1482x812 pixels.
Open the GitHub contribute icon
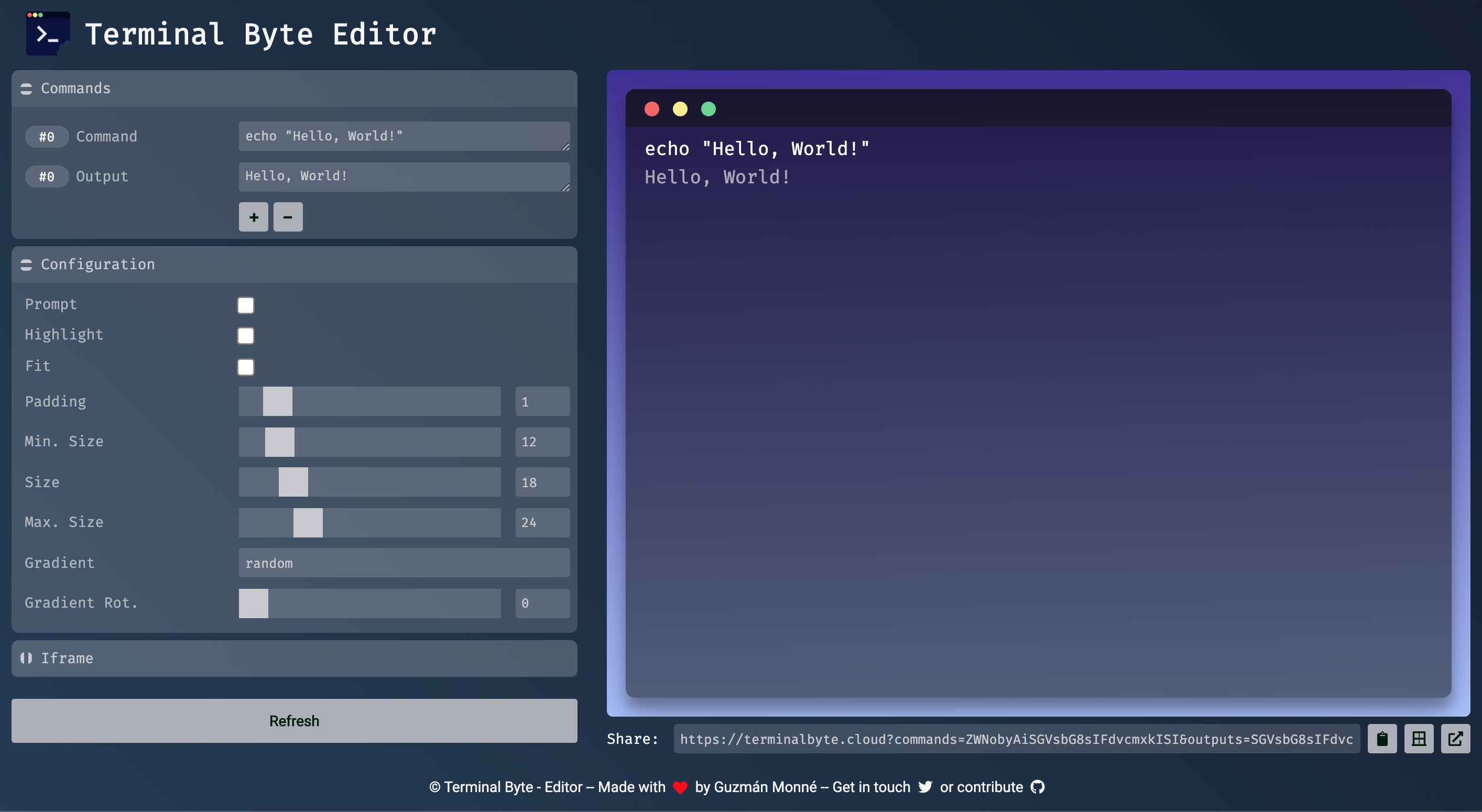[x=1037, y=787]
